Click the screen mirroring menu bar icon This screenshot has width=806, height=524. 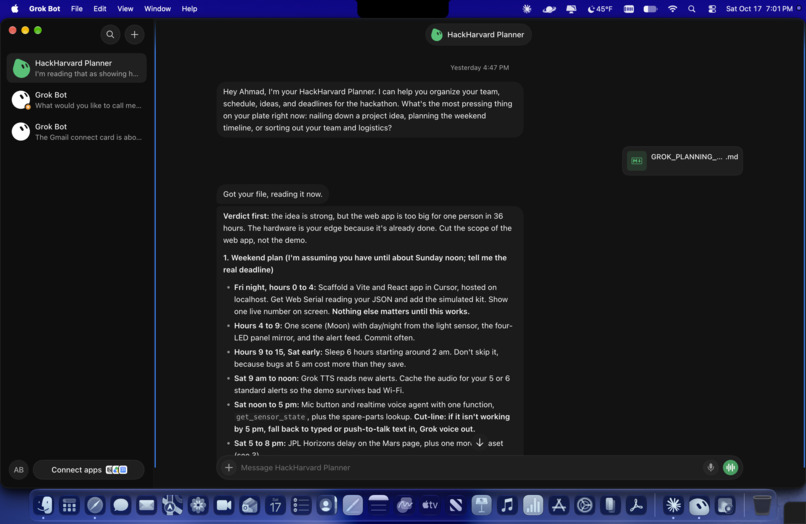point(571,9)
